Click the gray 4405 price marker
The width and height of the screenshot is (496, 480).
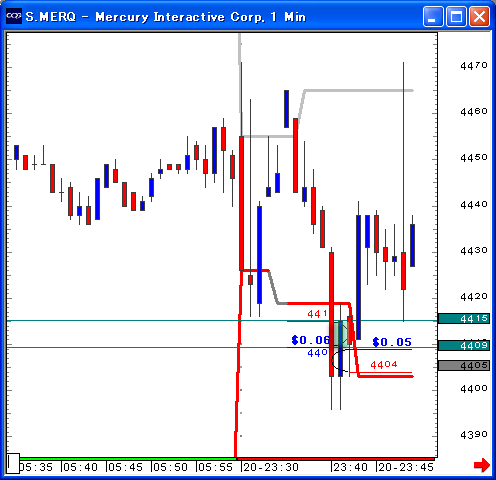[464, 366]
